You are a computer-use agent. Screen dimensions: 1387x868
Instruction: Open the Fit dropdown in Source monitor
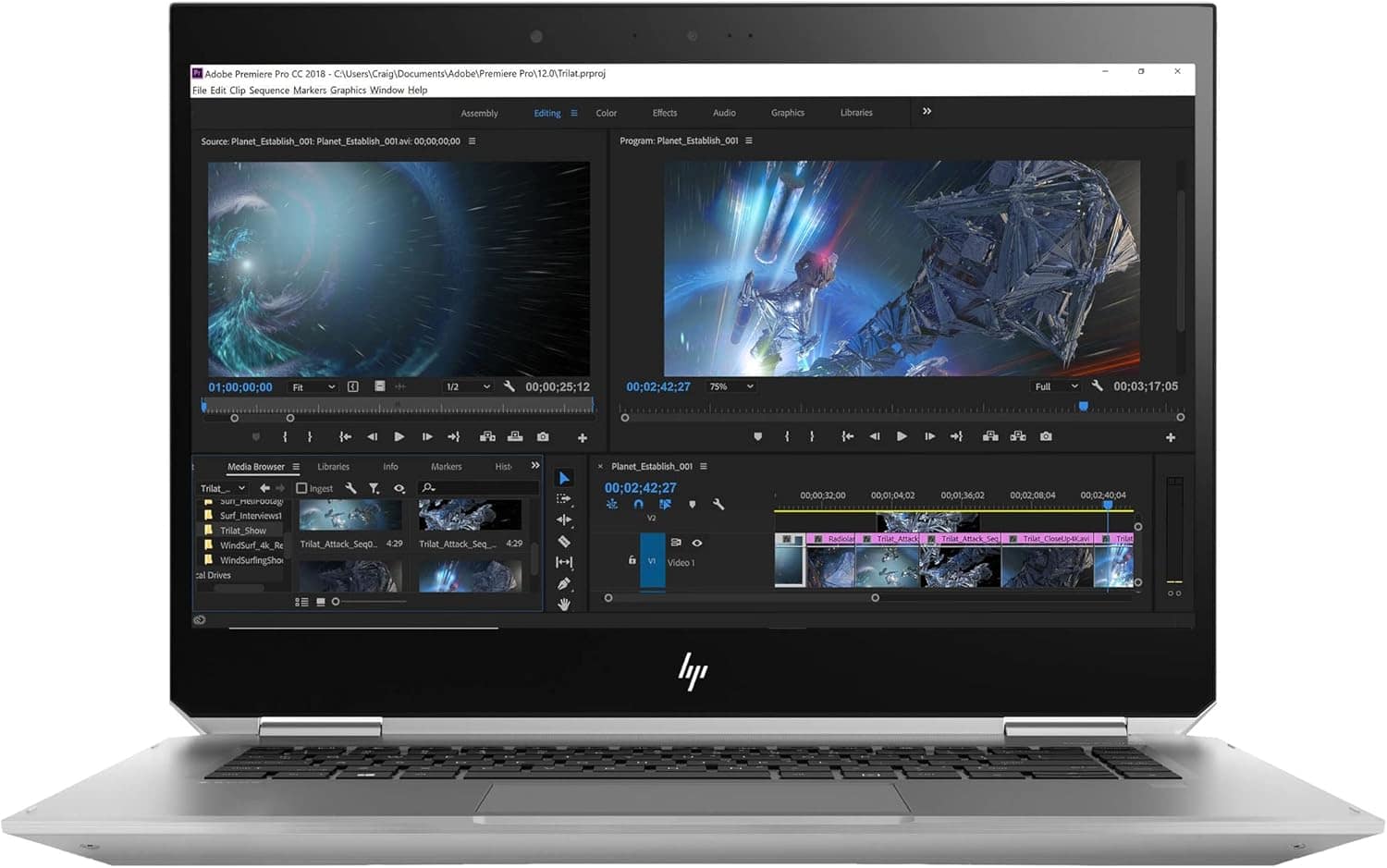pyautogui.click(x=312, y=386)
